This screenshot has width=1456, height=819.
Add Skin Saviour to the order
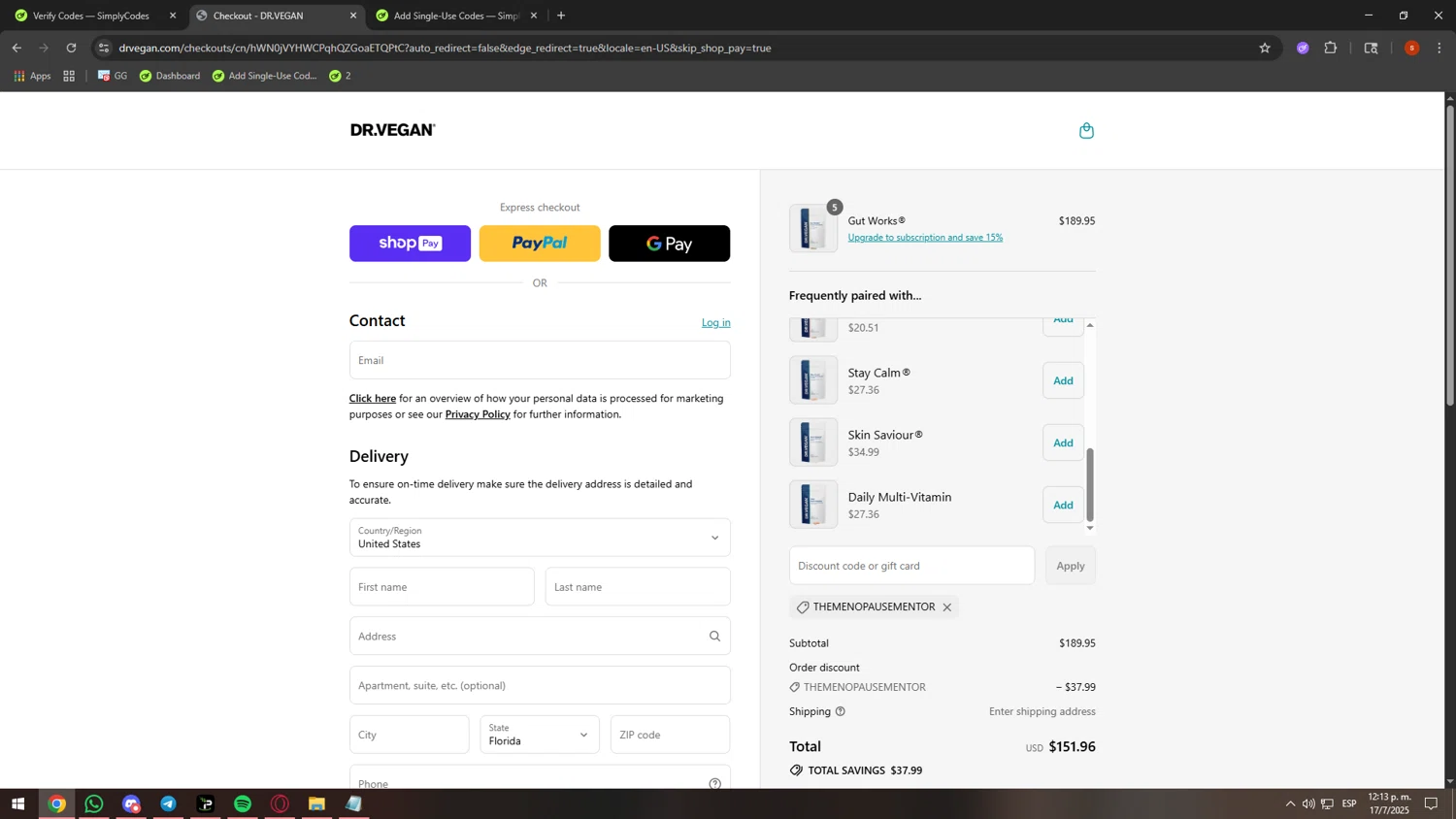[x=1063, y=442]
